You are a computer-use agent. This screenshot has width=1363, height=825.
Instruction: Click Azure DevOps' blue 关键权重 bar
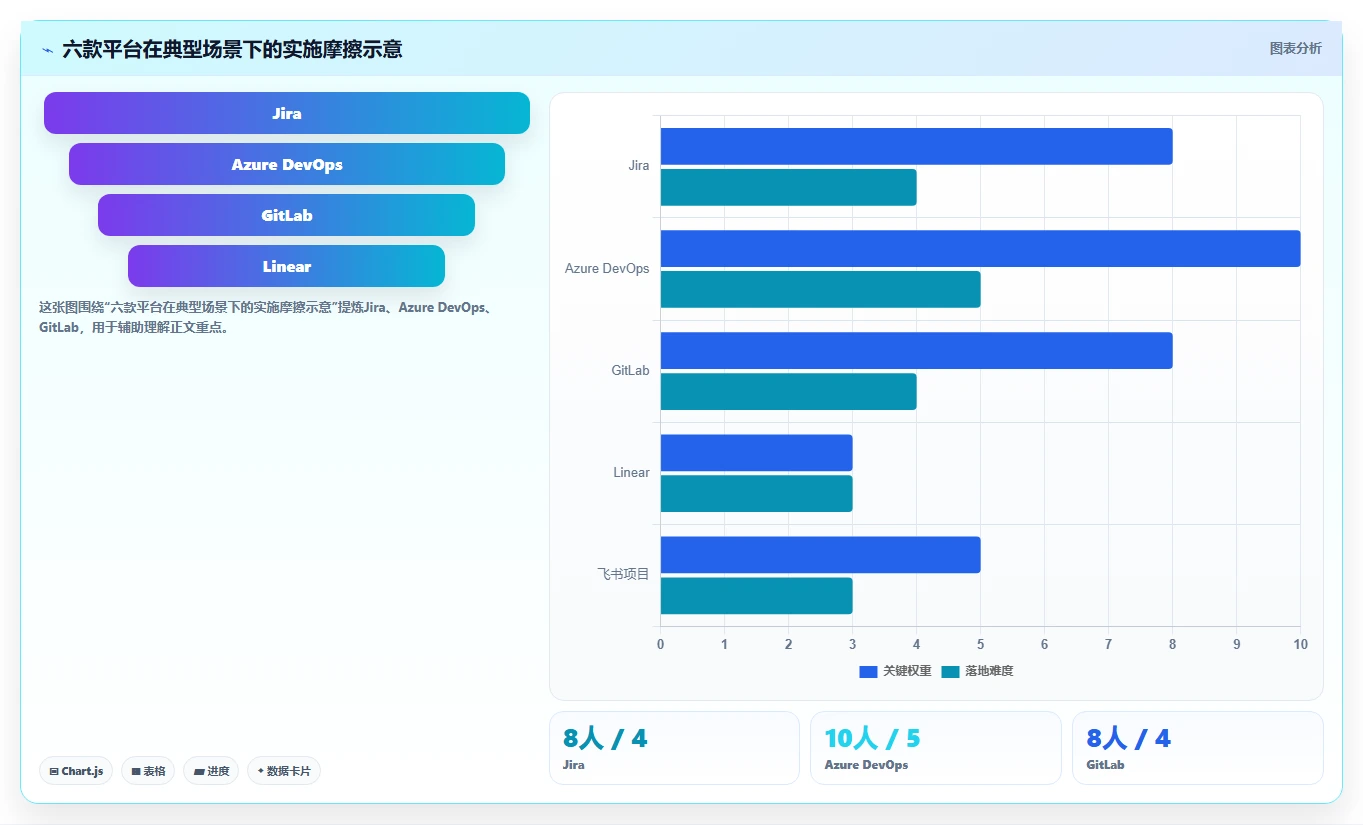click(980, 248)
